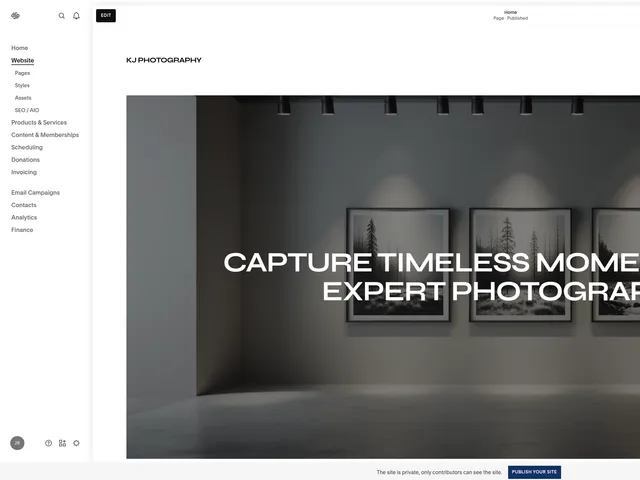Open the notifications bell
This screenshot has height=480, width=640.
(76, 16)
